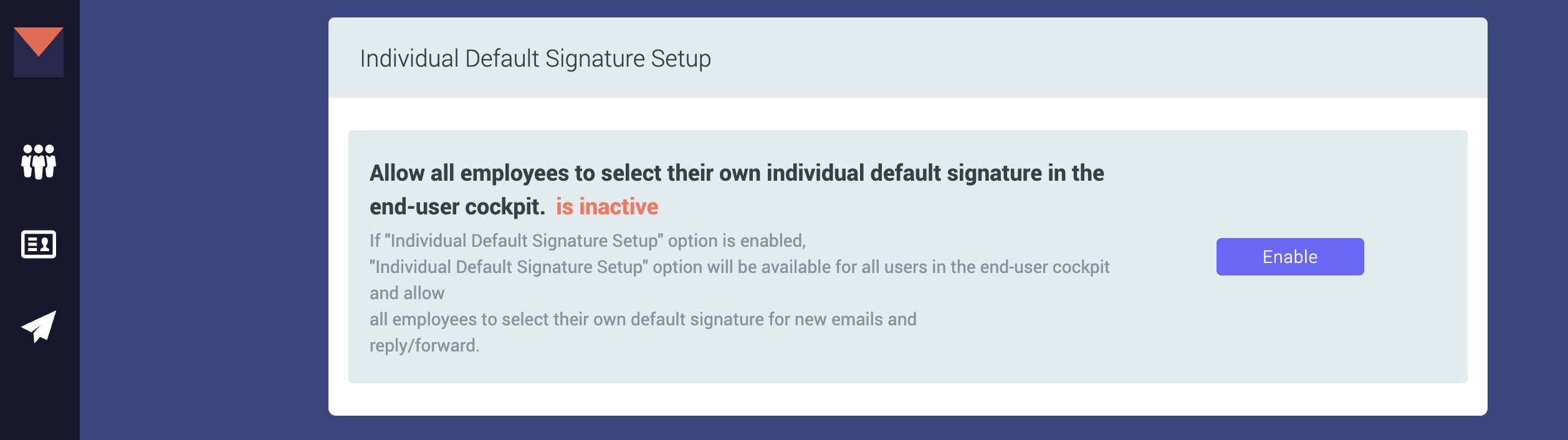Open the signature ID card sidebar icon
The image size is (1568, 440).
click(x=39, y=244)
